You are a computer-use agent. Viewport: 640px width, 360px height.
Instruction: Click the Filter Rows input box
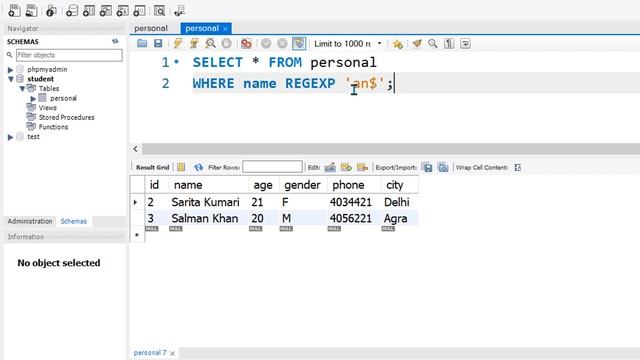coord(272,167)
